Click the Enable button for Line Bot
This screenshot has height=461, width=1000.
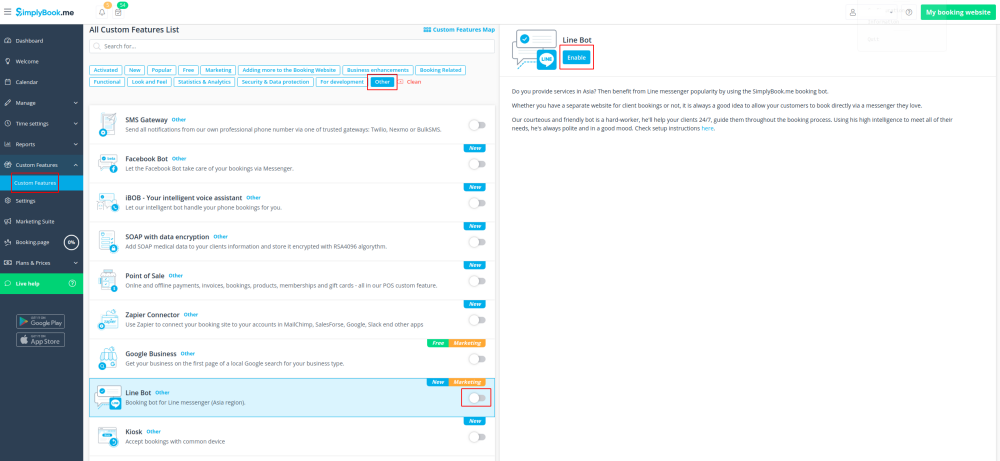(577, 57)
